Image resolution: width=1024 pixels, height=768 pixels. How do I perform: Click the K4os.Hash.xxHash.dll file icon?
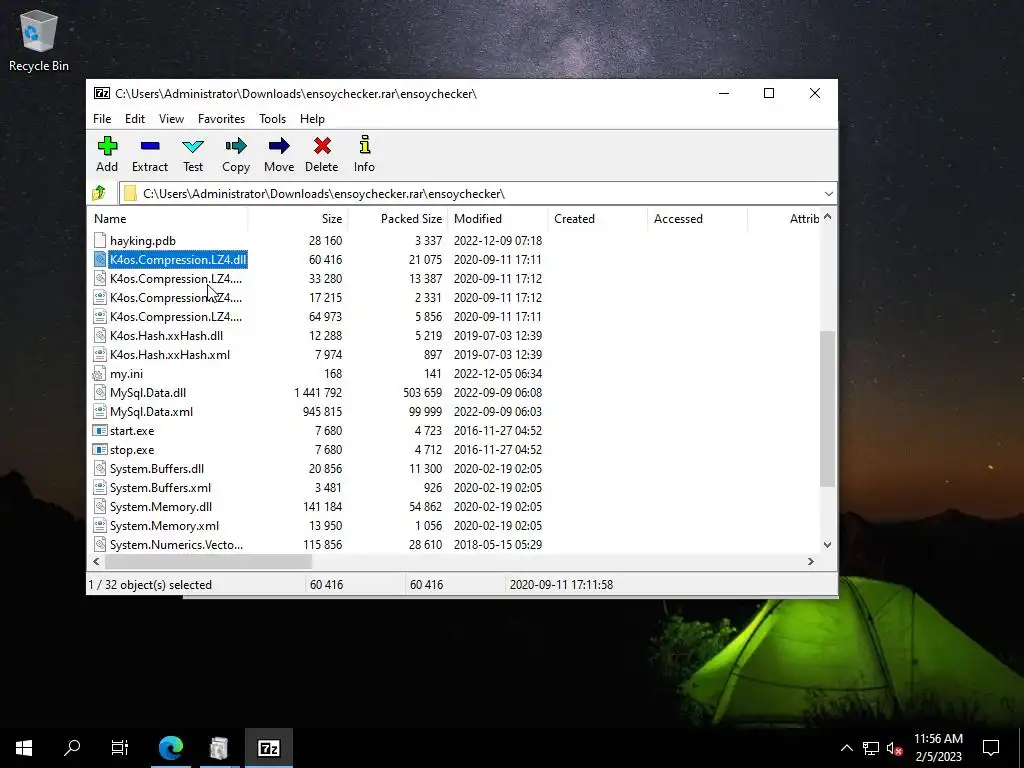coord(99,336)
